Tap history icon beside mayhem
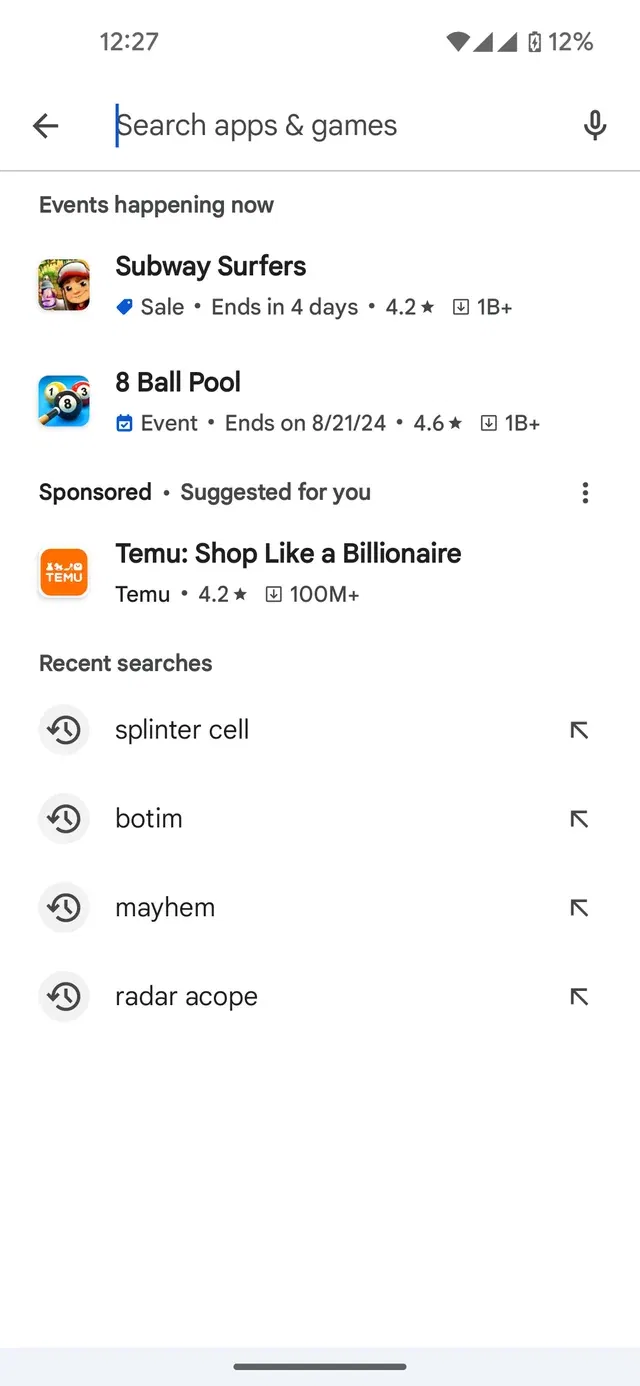The height and width of the screenshot is (1386, 640). coord(64,908)
